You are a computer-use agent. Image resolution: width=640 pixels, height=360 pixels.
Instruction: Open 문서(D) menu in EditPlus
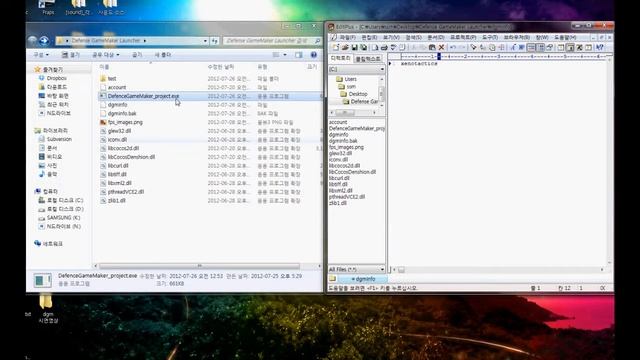(x=436, y=38)
